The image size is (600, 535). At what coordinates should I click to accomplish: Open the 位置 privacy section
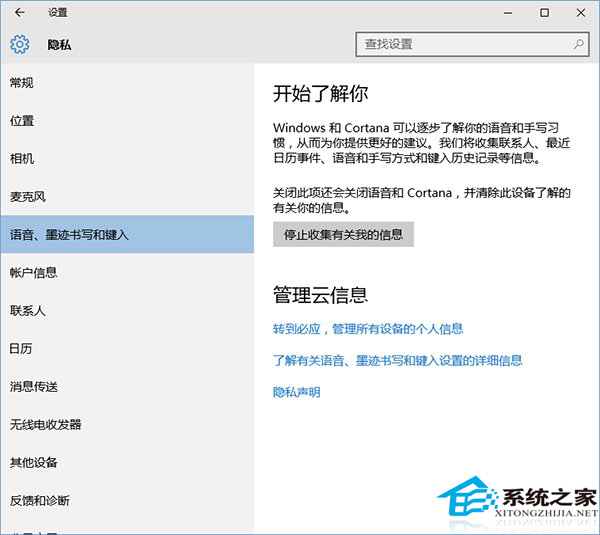coord(127,121)
